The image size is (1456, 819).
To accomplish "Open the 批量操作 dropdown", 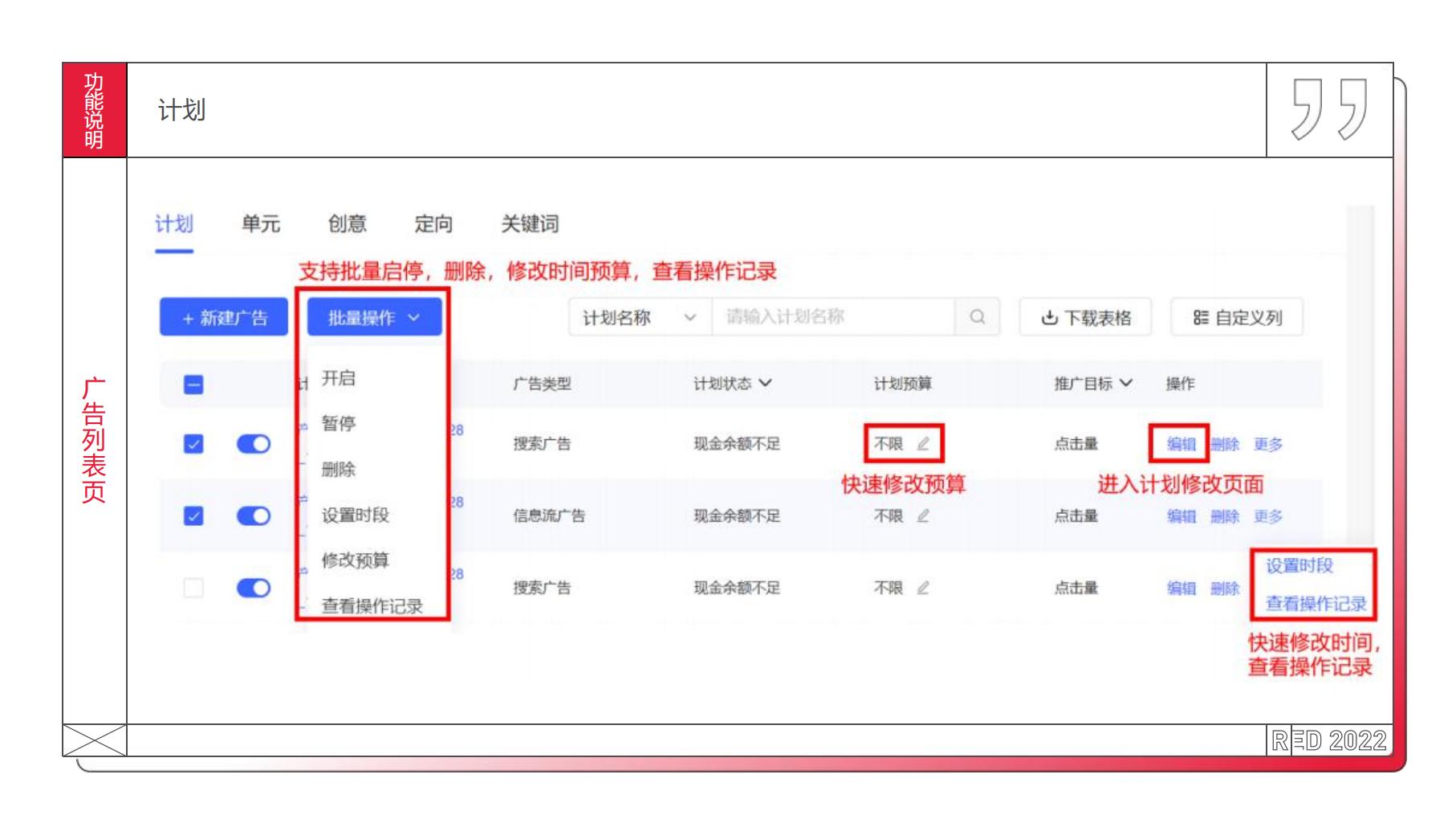I will (374, 318).
